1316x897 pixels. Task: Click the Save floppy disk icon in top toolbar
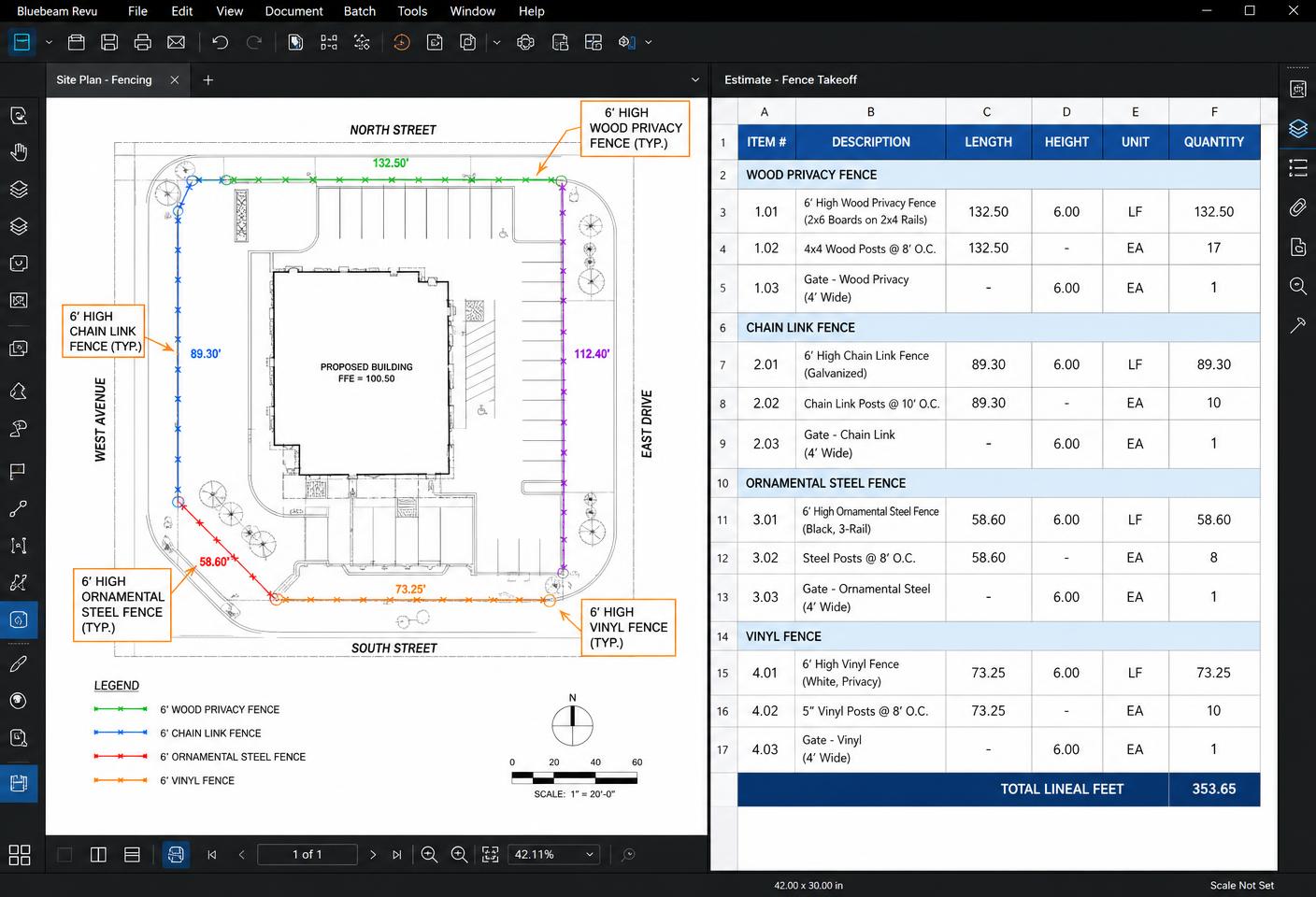click(109, 42)
